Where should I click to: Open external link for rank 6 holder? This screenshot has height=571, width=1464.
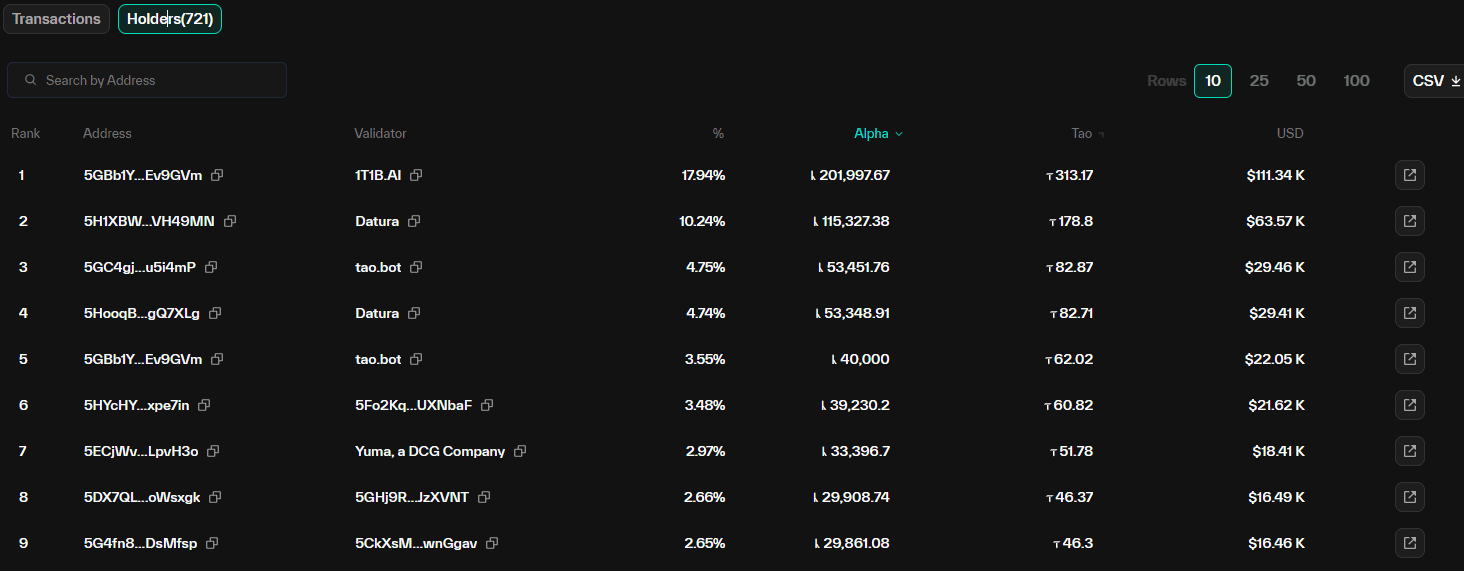1409,405
